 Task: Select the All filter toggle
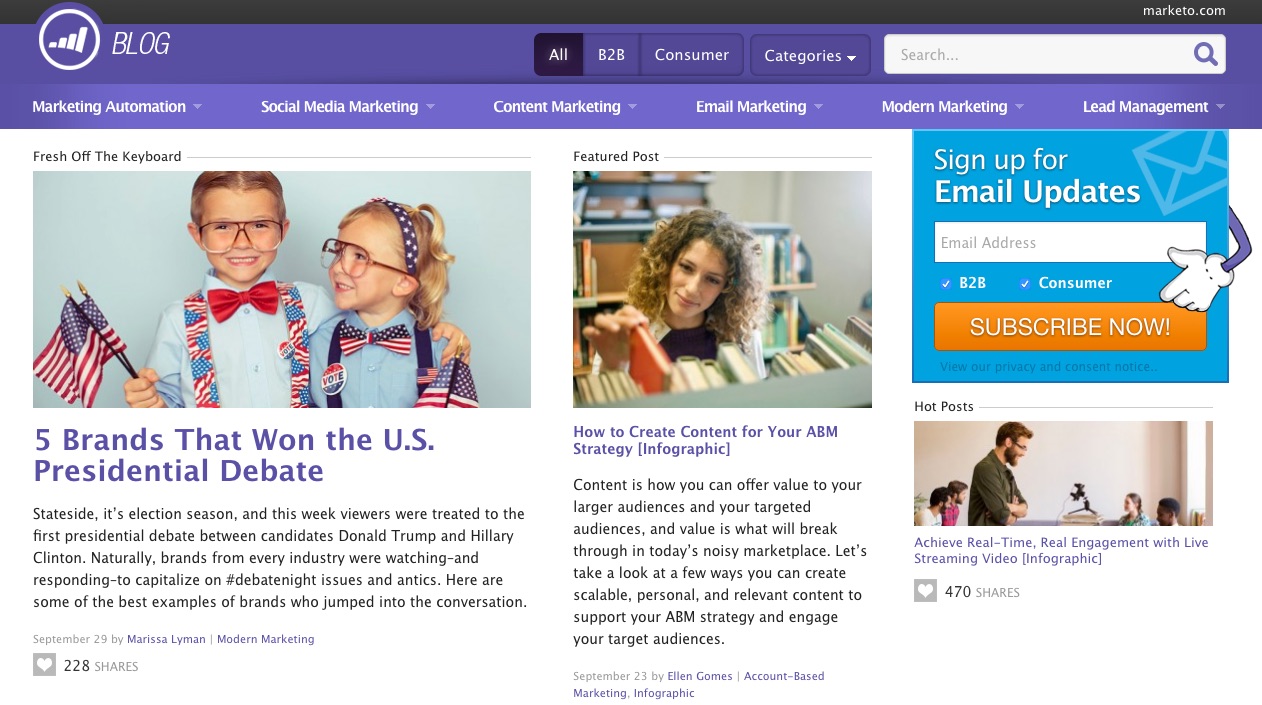[558, 55]
